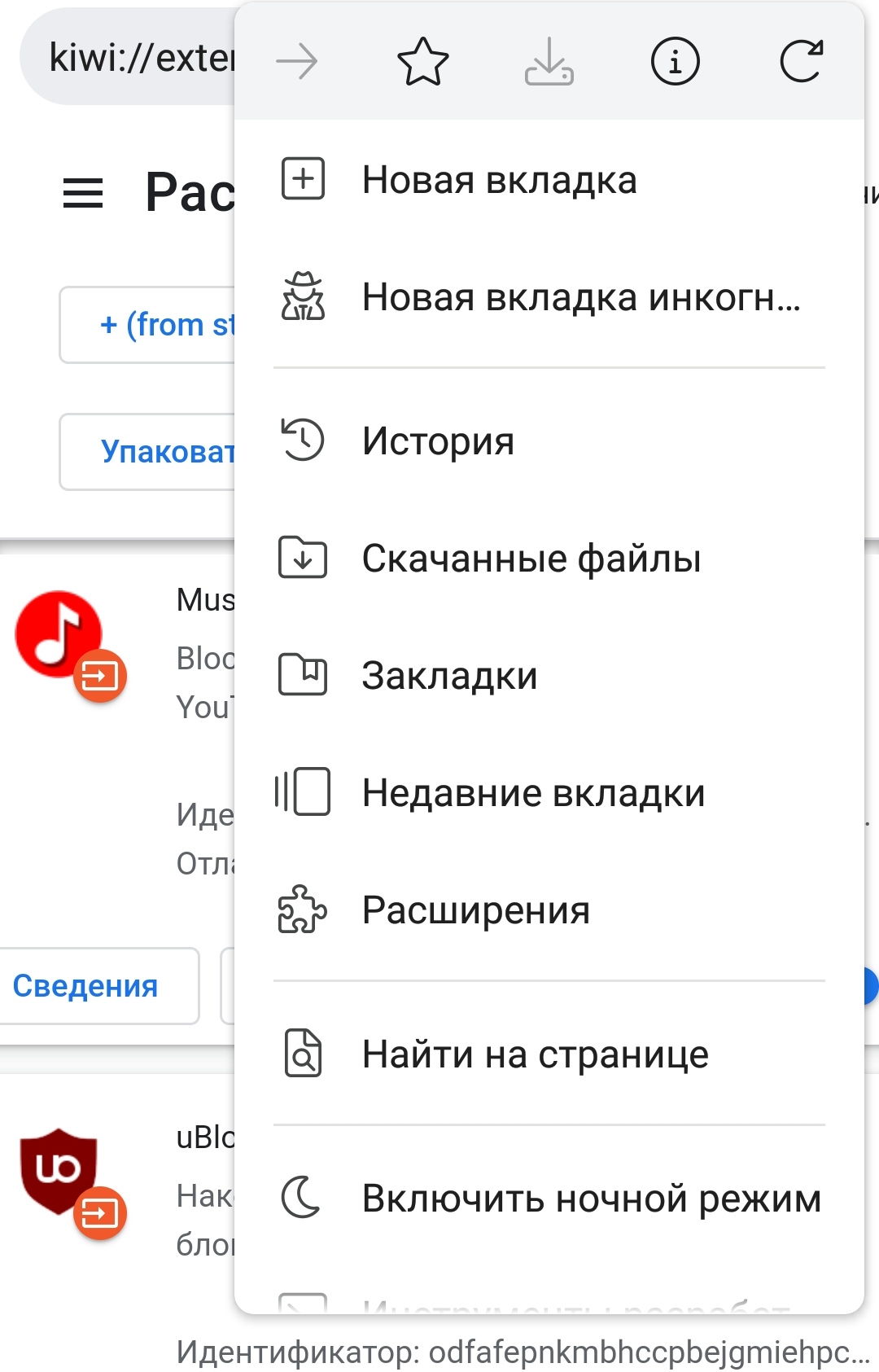Viewport: 879px width, 1372px height.
Task: Tap the new tab plus icon
Action: [303, 179]
